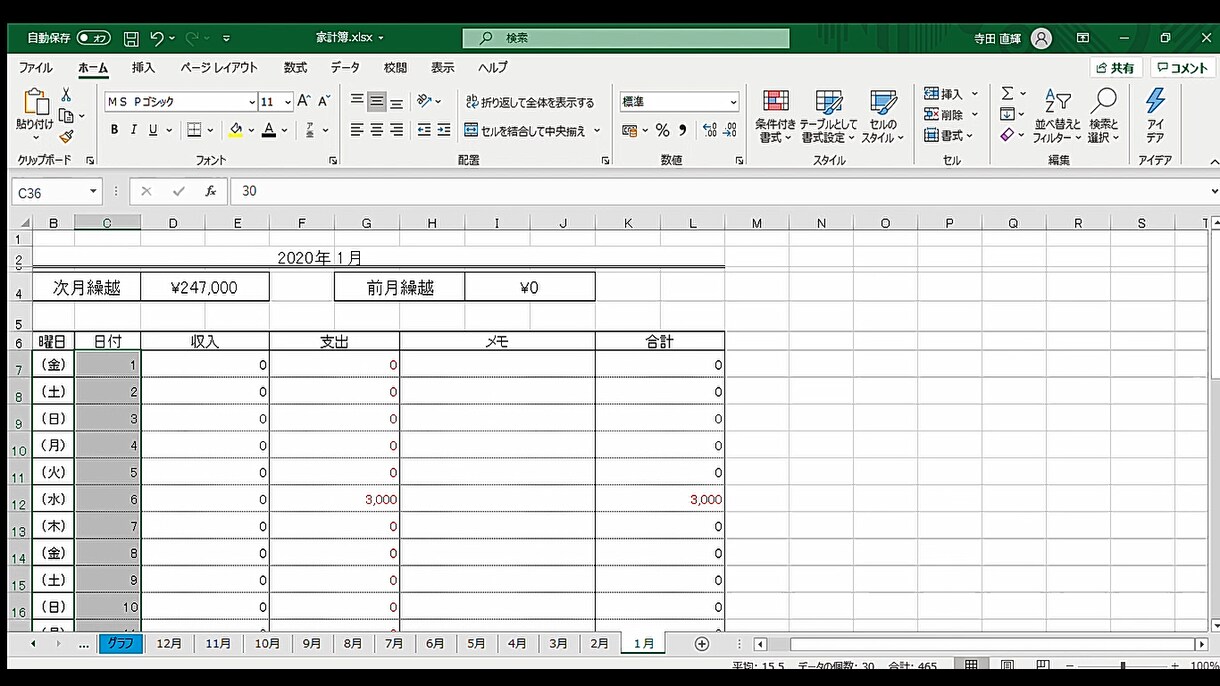This screenshot has height=686, width=1220.
Task: Click the Insert Function fx icon
Action: (210, 191)
